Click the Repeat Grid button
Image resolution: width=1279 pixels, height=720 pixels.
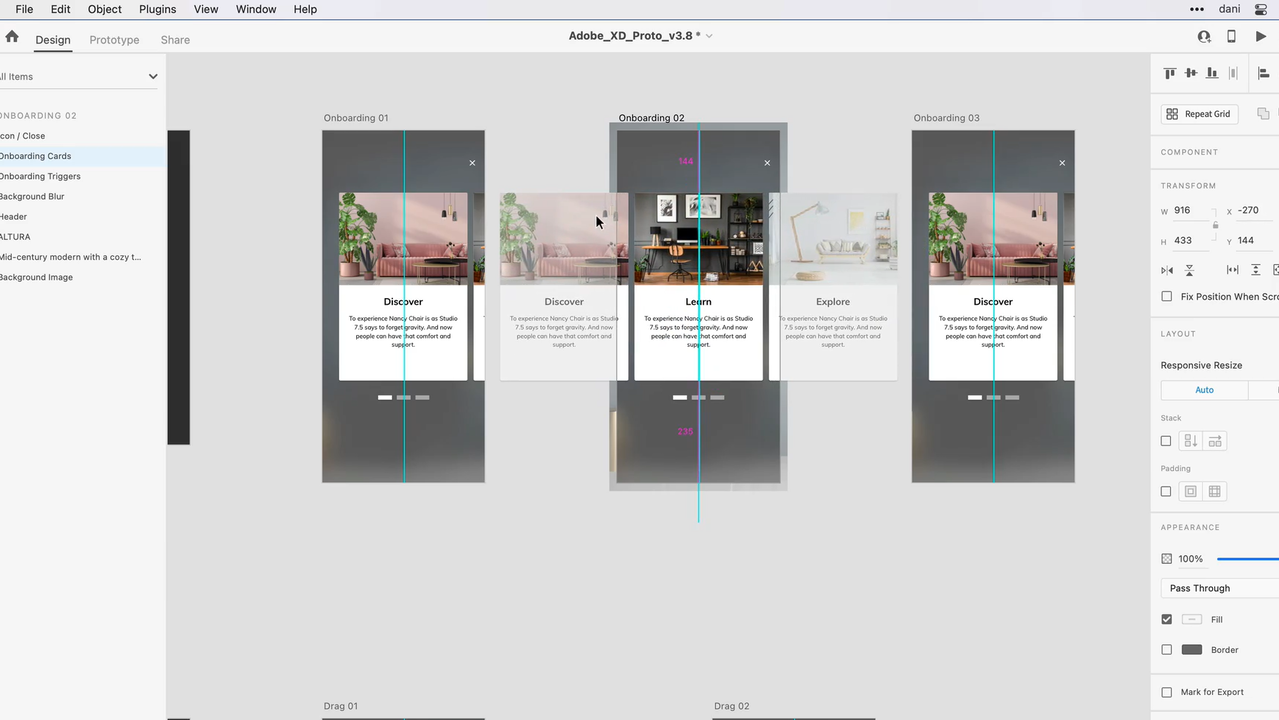(1199, 114)
